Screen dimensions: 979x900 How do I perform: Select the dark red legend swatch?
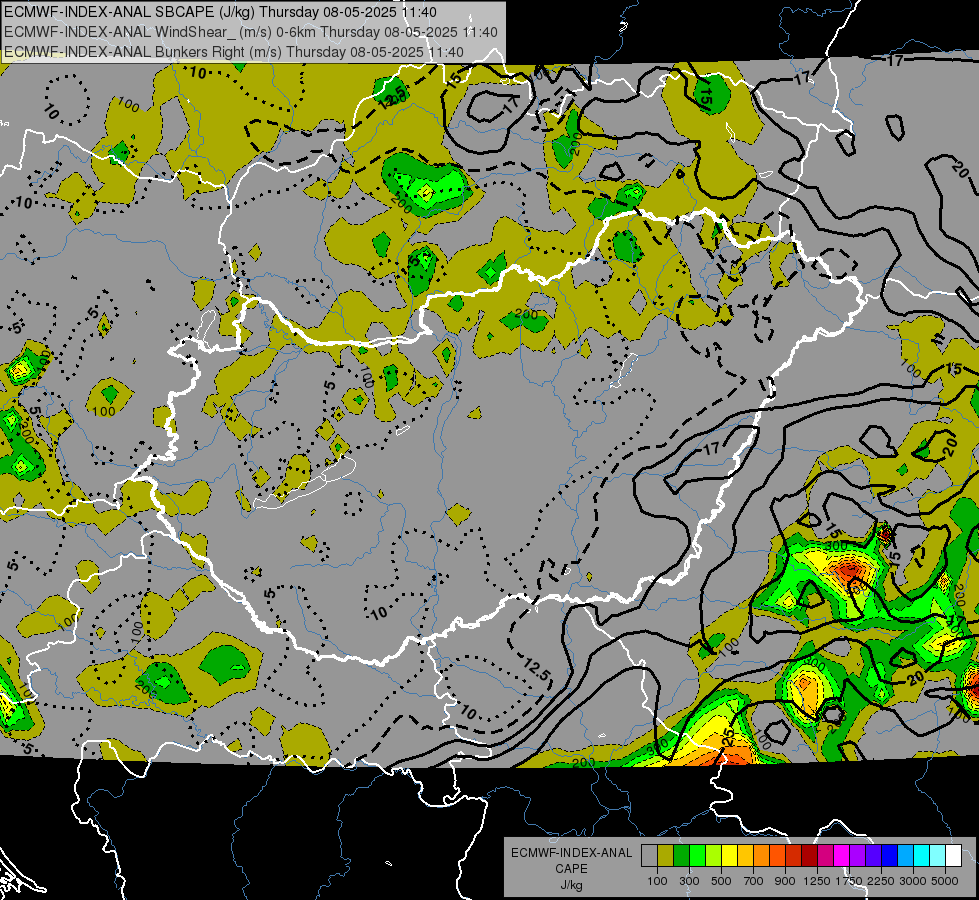[810, 856]
